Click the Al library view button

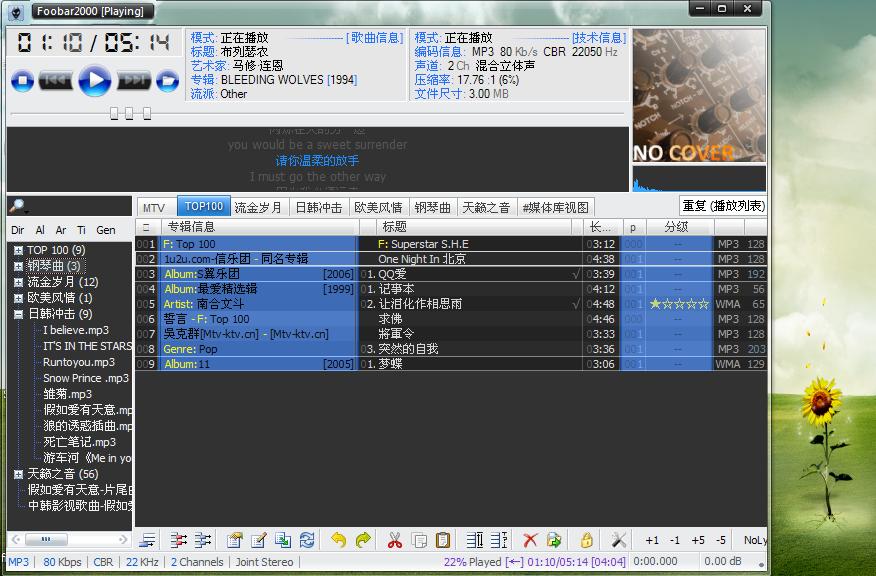40,230
